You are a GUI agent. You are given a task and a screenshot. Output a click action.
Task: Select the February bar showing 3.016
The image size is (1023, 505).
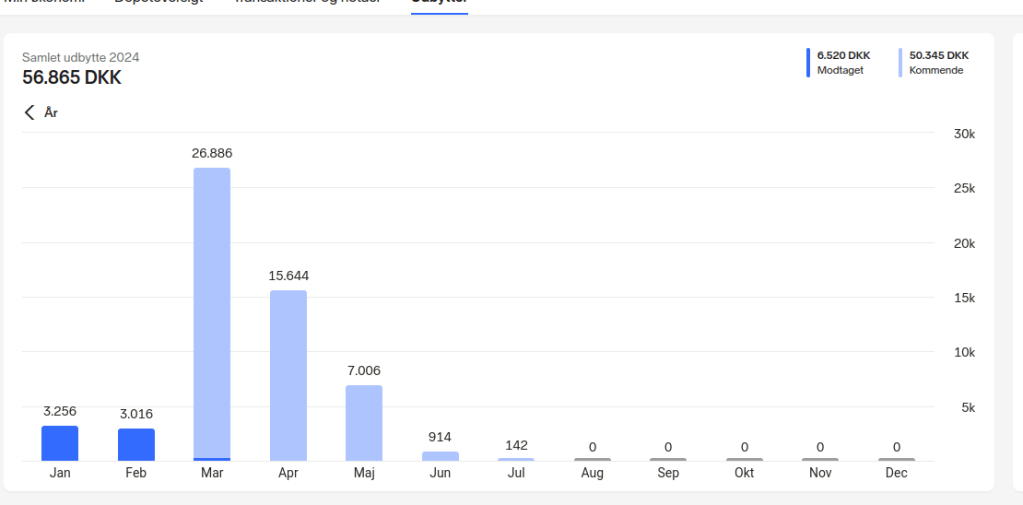click(x=136, y=444)
